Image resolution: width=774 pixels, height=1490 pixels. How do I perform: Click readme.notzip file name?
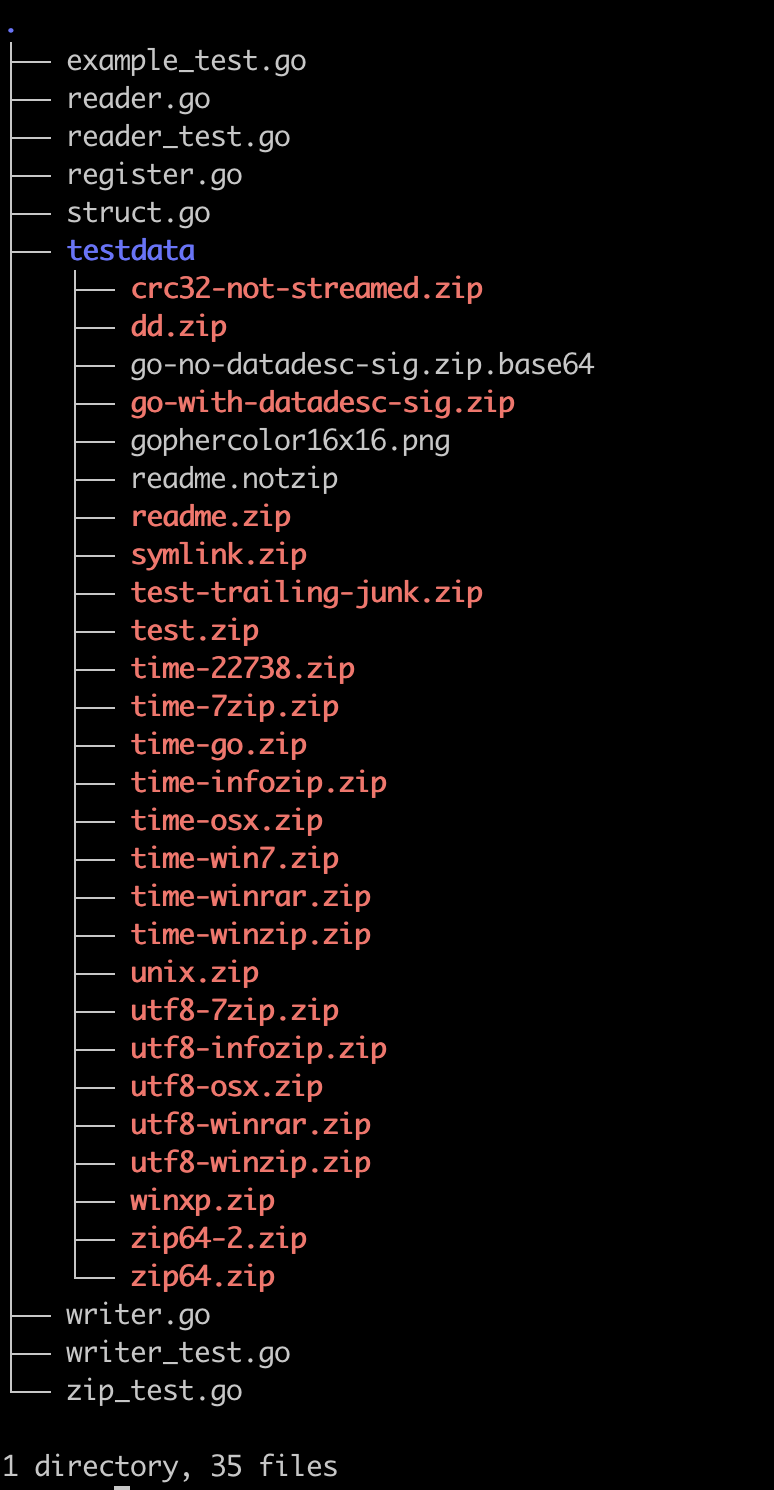pyautogui.click(x=234, y=479)
